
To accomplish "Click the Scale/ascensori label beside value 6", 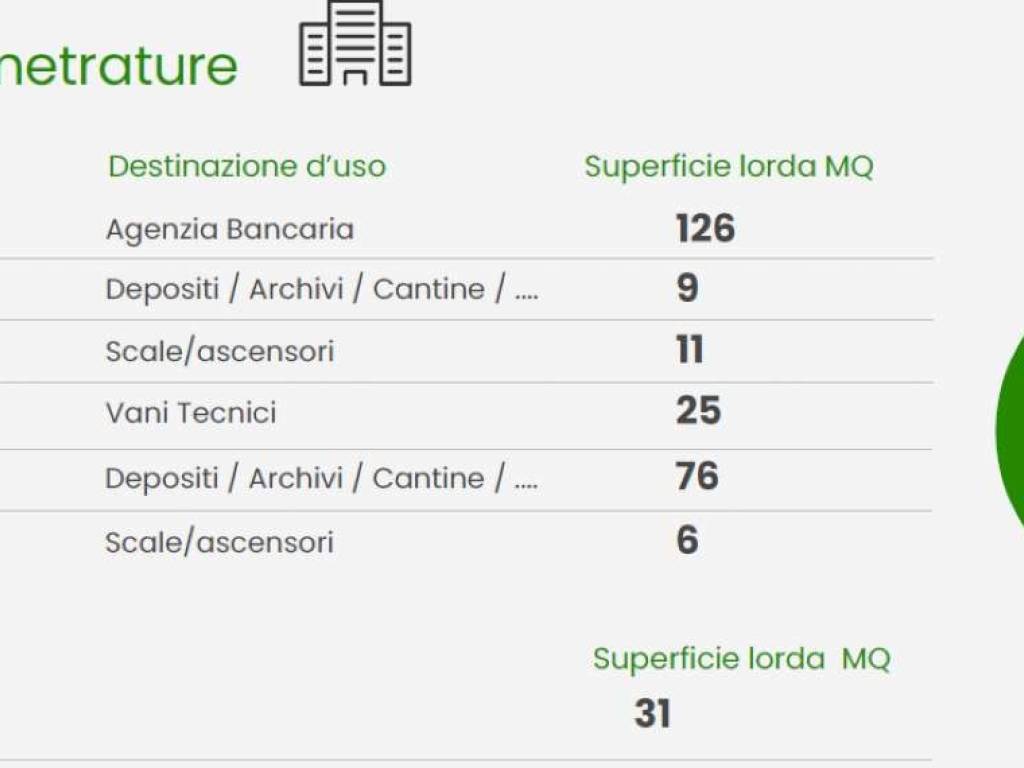I will (x=219, y=542).
